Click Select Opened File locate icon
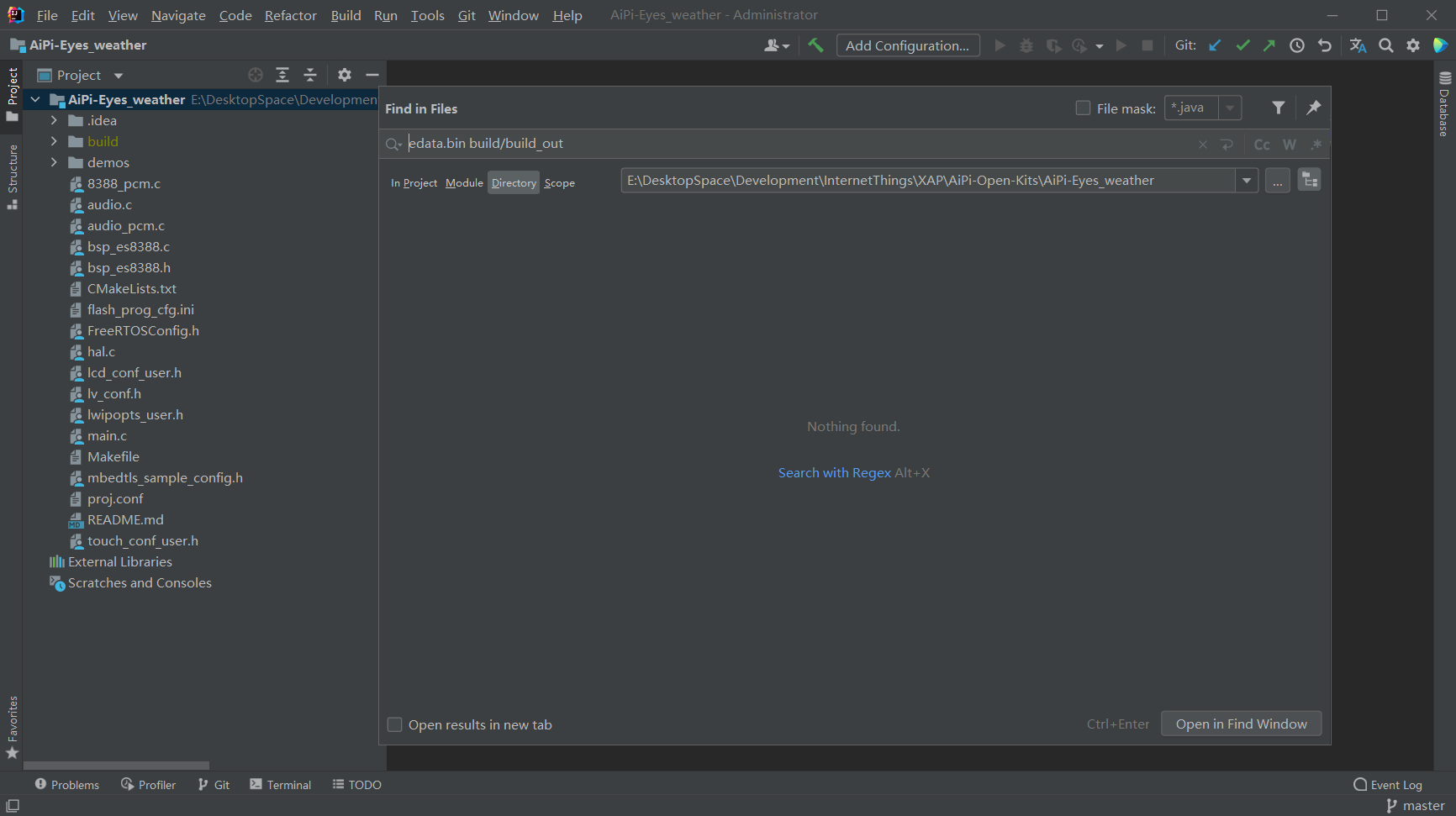 pyautogui.click(x=256, y=75)
